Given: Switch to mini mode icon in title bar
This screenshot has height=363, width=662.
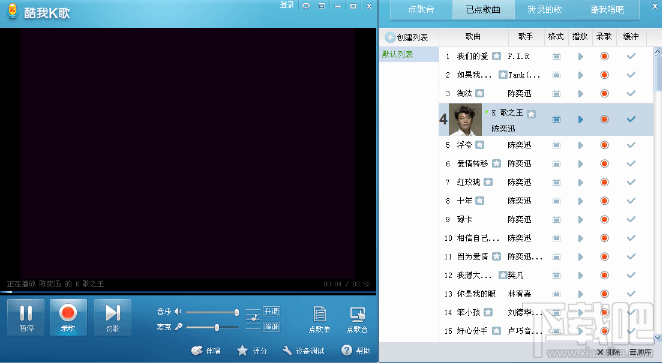Looking at the screenshot, I should (322, 6).
